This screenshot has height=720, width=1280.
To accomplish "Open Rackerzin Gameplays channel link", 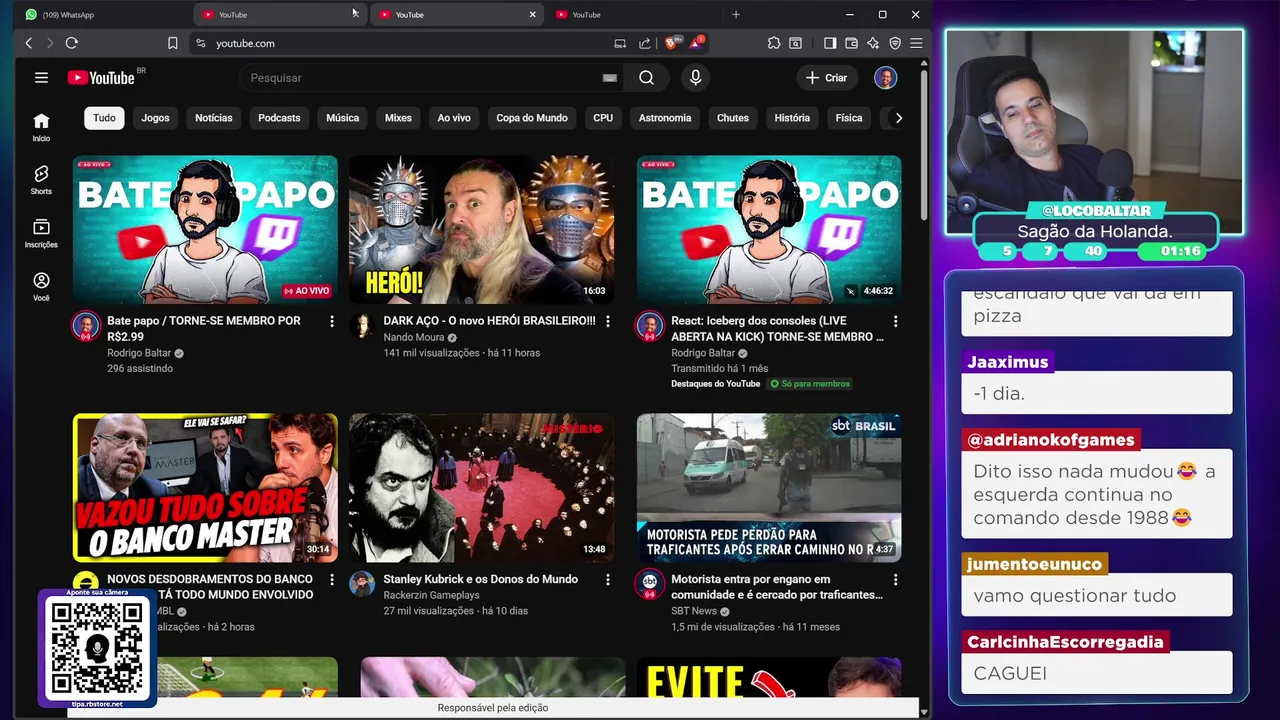I will 431,595.
